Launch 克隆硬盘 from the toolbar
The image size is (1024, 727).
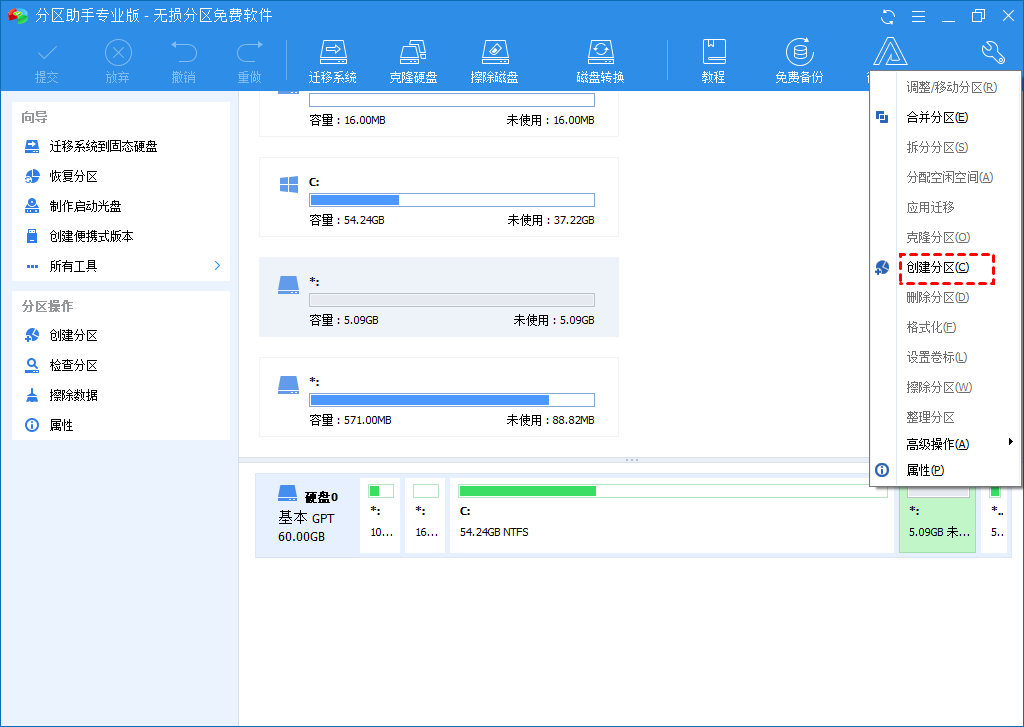[413, 62]
